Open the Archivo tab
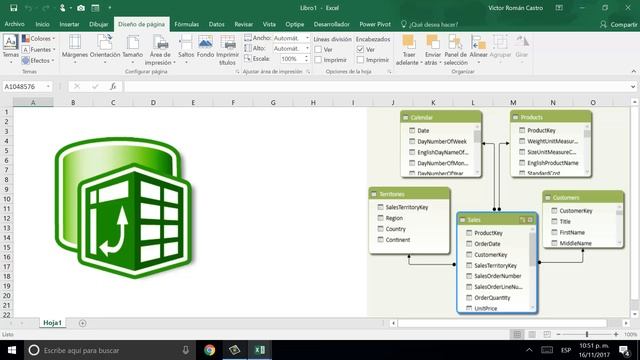Viewport: 640px width, 360px height. point(14,24)
